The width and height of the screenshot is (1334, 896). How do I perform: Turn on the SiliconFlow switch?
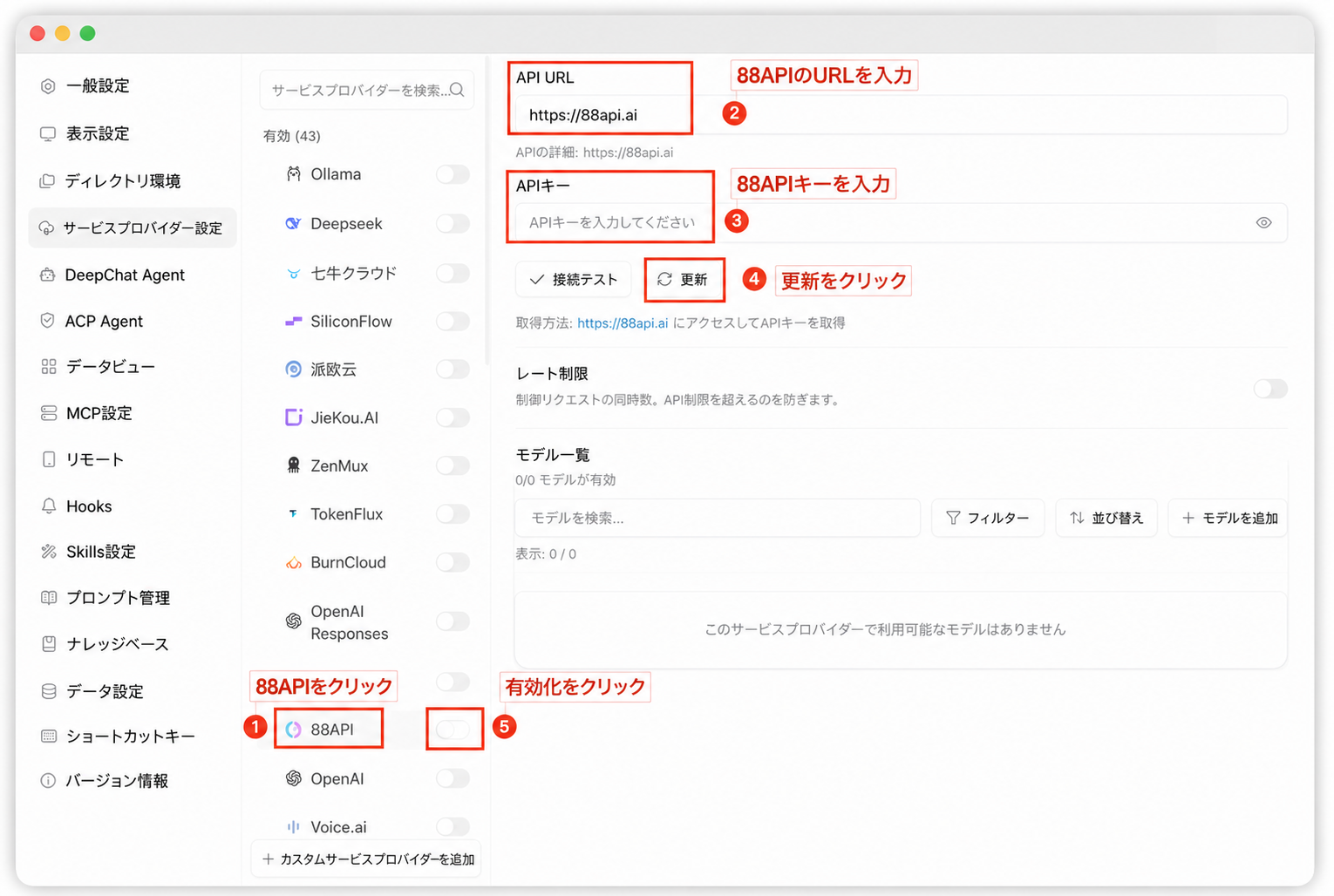[x=453, y=322]
